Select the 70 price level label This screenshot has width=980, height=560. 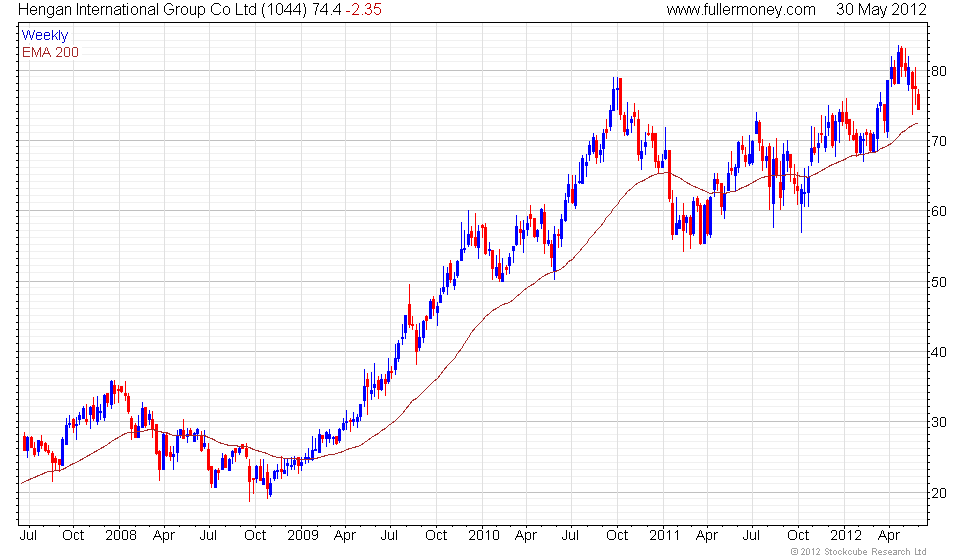[939, 141]
